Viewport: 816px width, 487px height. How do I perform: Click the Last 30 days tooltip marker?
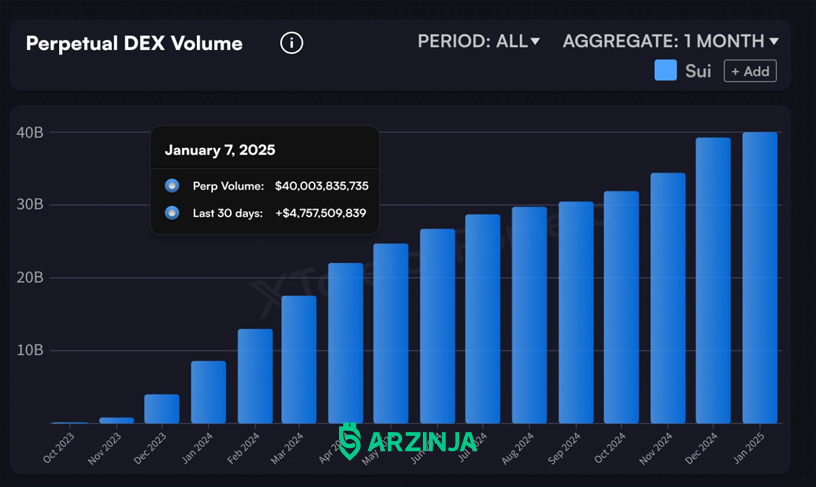pos(172,213)
